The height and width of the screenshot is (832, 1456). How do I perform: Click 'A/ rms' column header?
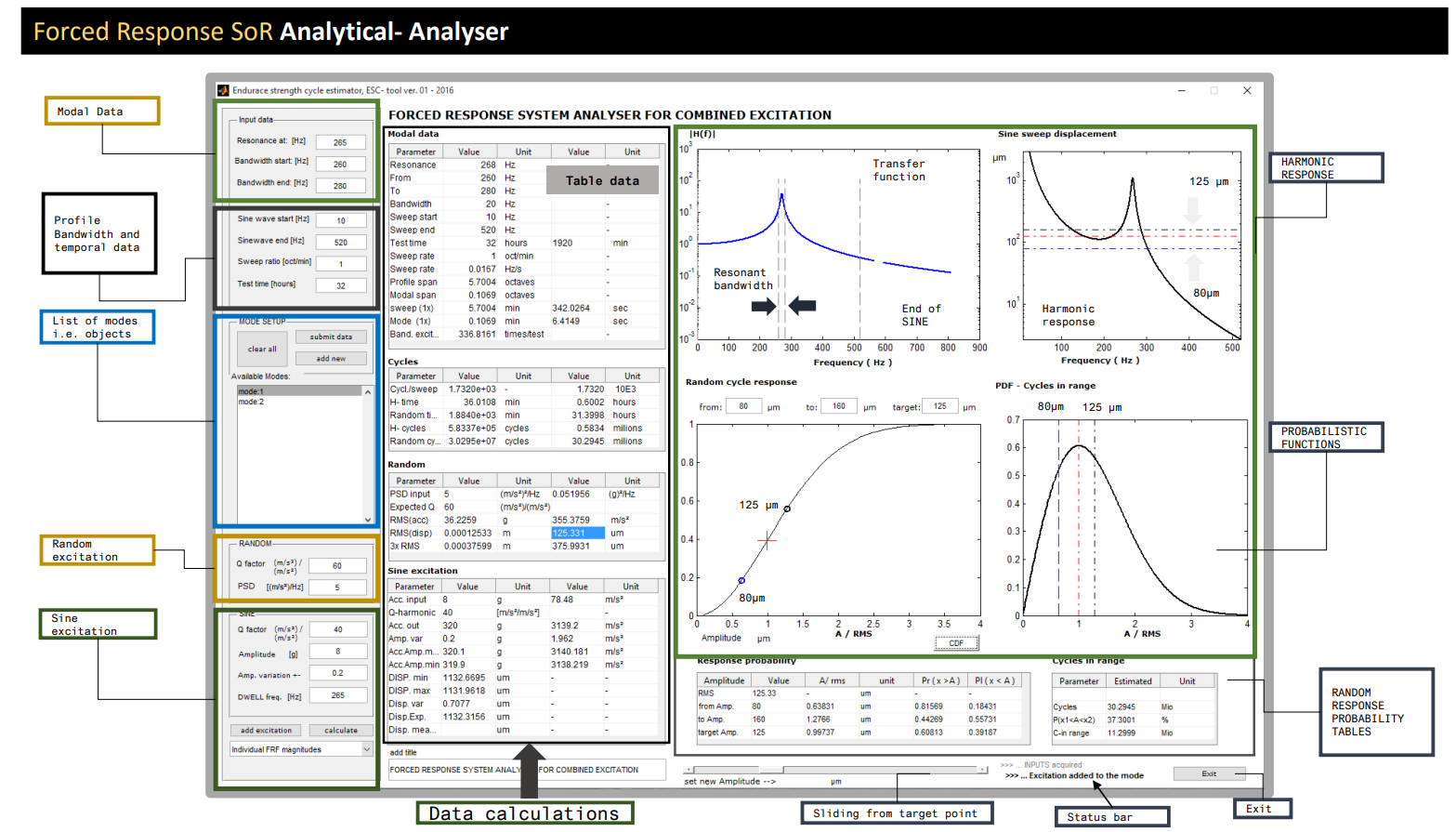[832, 680]
